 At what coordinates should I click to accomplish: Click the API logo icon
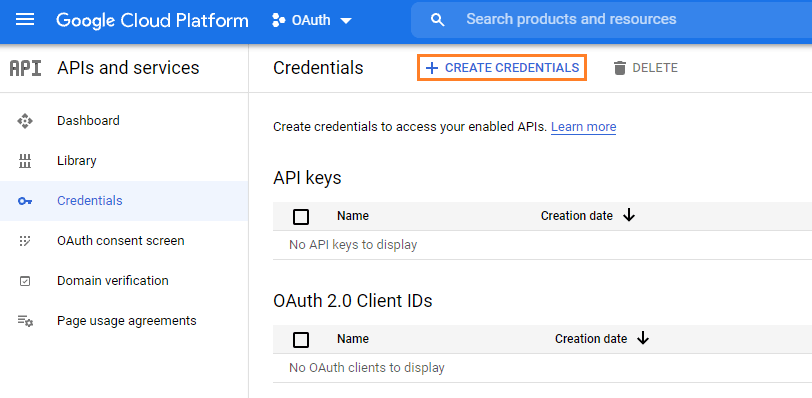25,68
